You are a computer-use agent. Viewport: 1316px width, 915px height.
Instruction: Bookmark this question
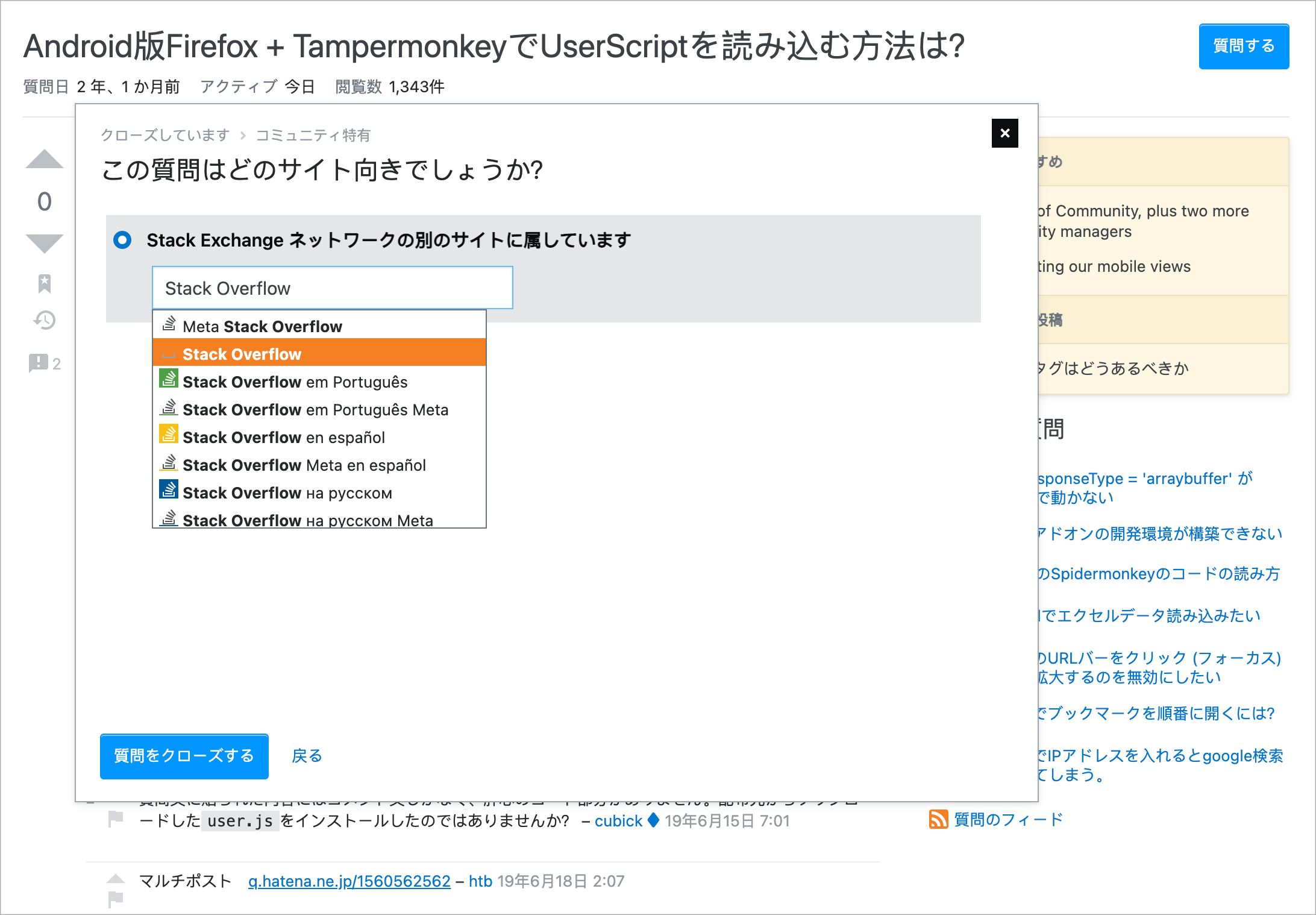tap(45, 283)
